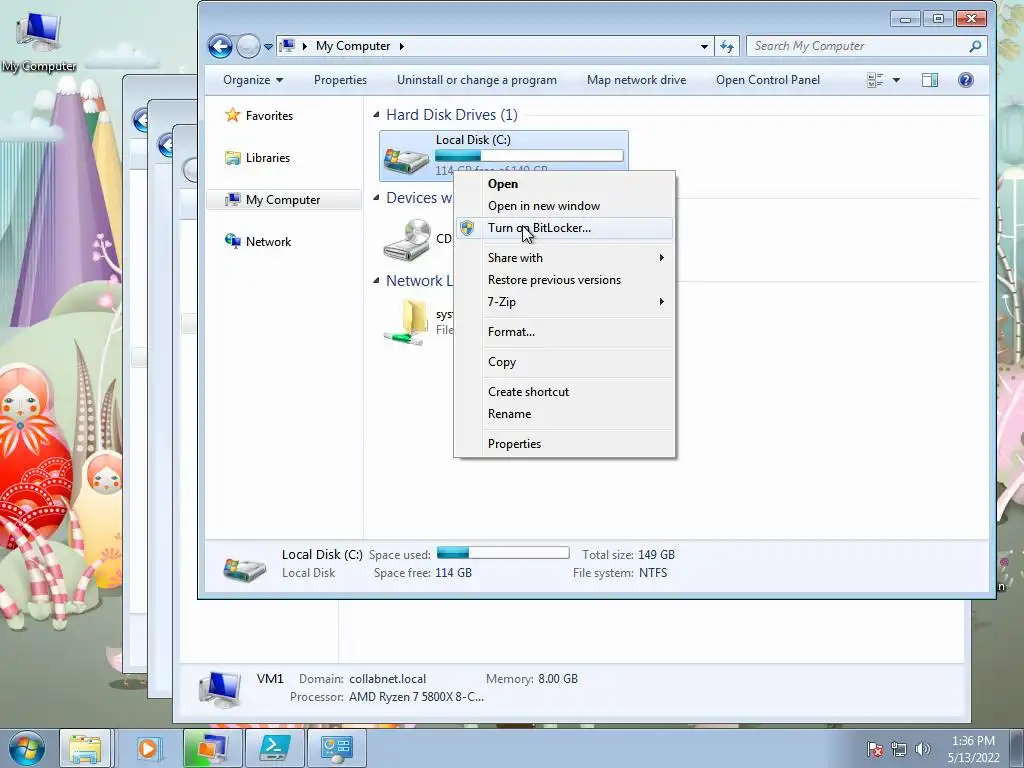This screenshot has height=768, width=1024.
Task: Click 114 GB space free text
Action: click(x=453, y=573)
